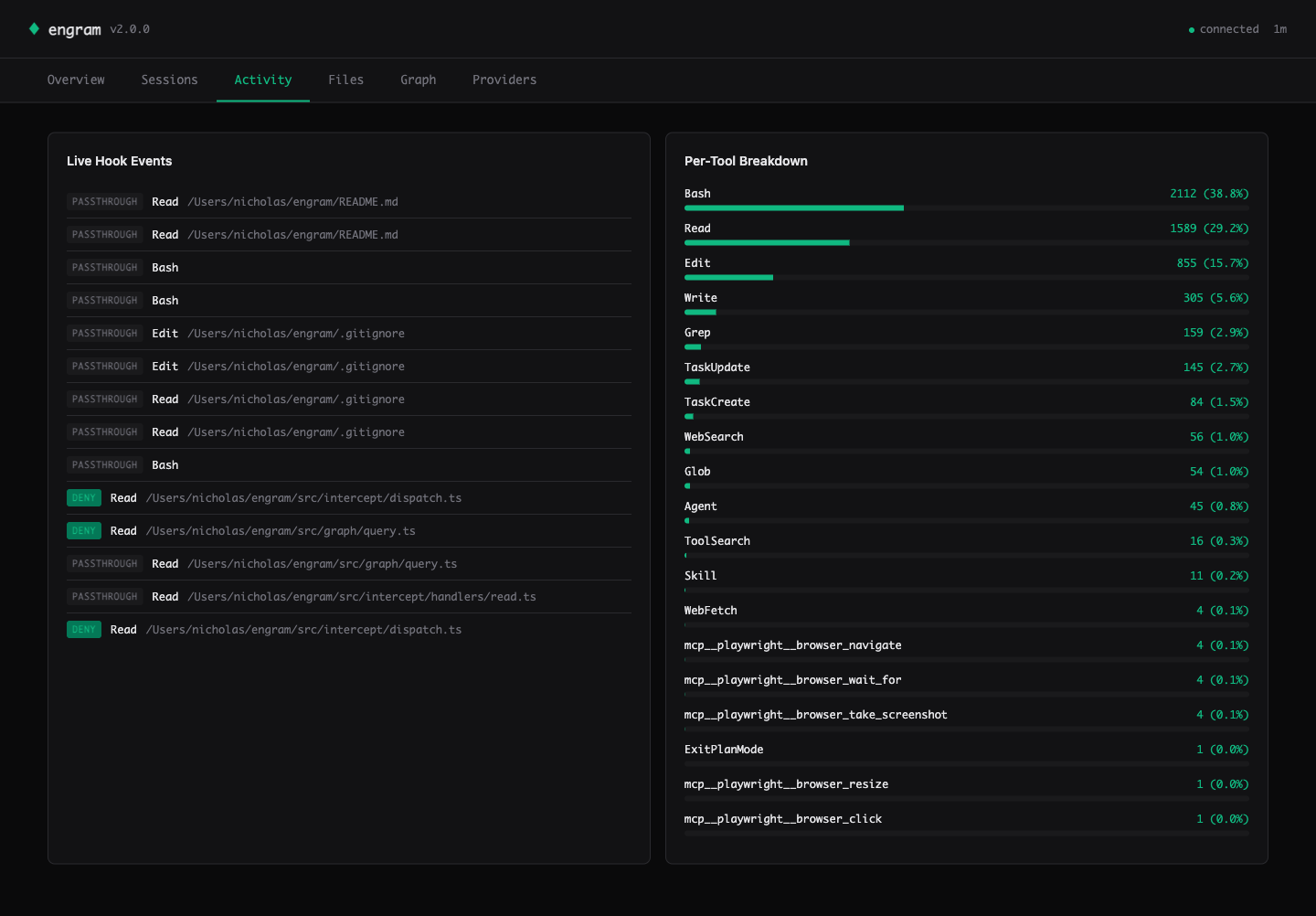
Task: Click the Bash usage progress bar
Action: [793, 208]
